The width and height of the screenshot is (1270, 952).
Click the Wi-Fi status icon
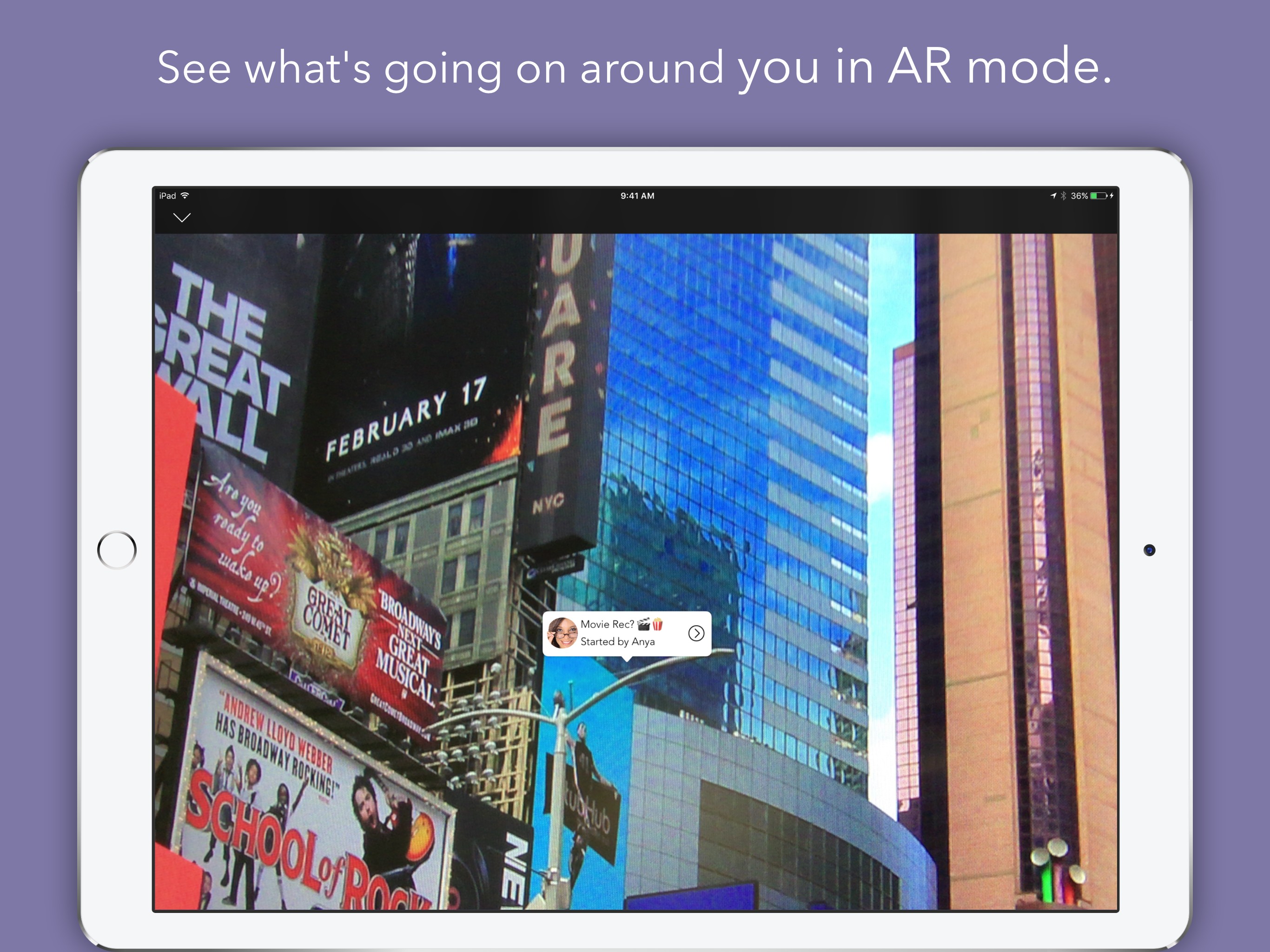click(x=185, y=196)
